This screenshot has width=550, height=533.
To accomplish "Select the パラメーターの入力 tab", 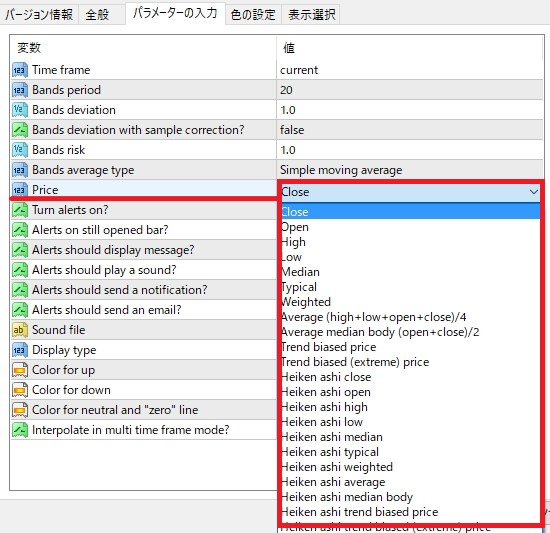I will [175, 13].
